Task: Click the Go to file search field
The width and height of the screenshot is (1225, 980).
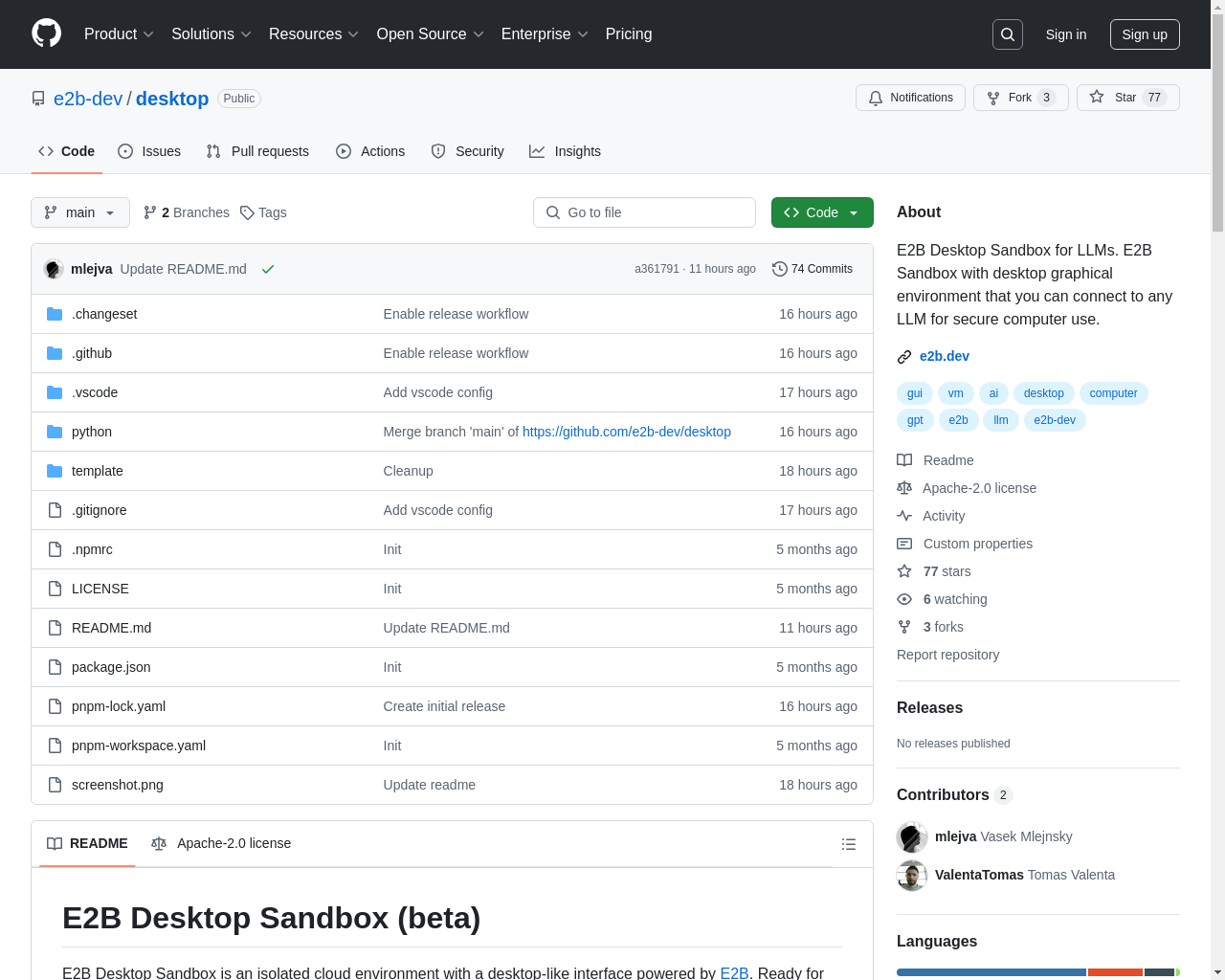Action: pyautogui.click(x=644, y=212)
